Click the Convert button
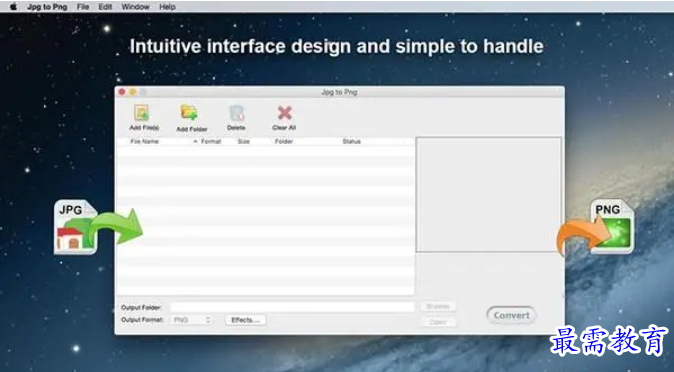674x372 pixels. point(511,315)
